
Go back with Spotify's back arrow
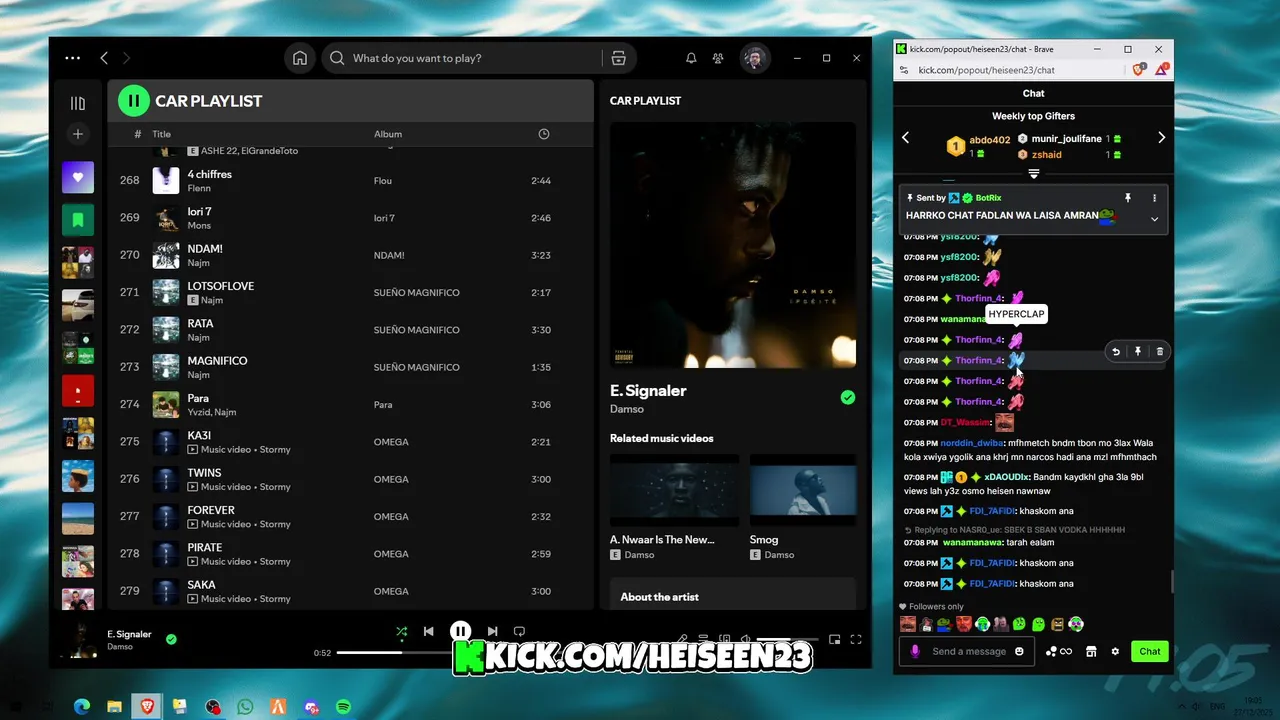tap(104, 58)
